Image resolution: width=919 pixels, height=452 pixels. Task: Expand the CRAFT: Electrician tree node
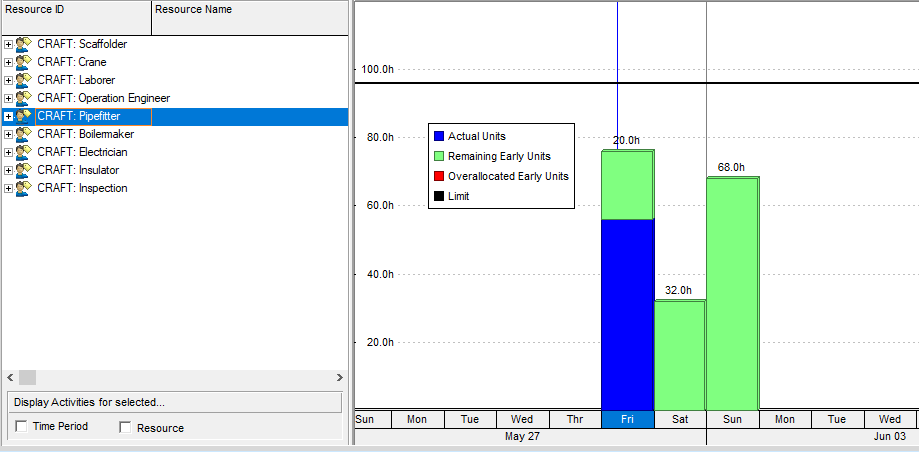point(9,152)
